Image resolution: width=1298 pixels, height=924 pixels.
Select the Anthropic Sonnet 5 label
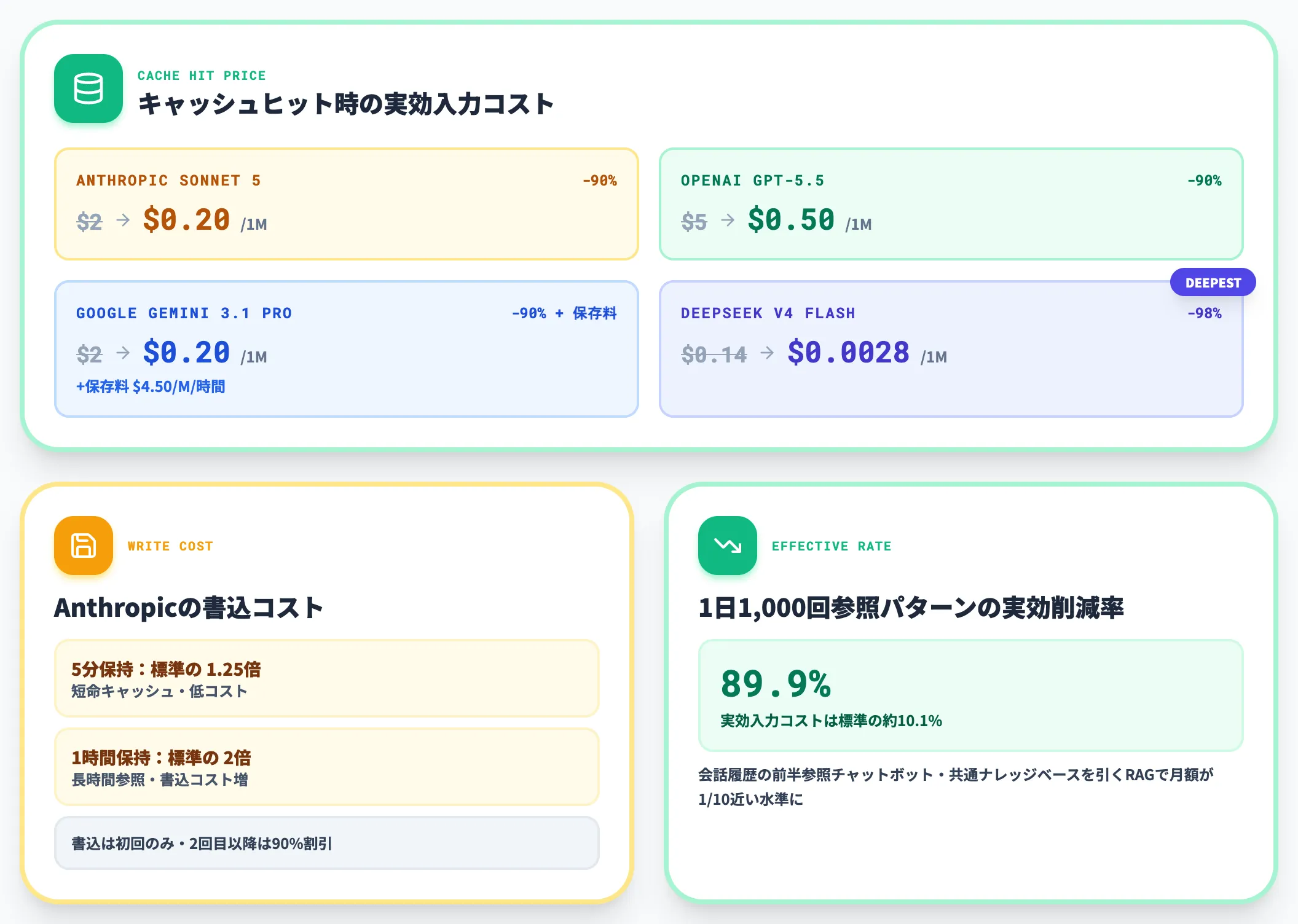(x=168, y=181)
